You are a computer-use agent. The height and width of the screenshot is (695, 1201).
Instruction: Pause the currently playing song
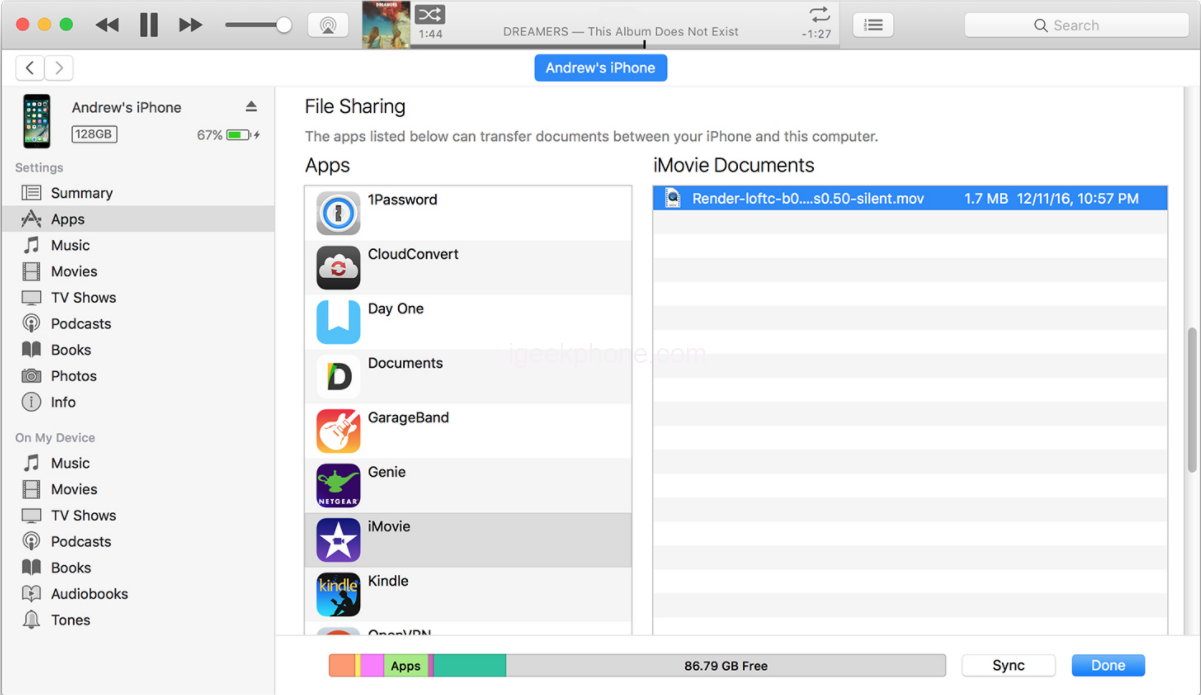point(149,25)
